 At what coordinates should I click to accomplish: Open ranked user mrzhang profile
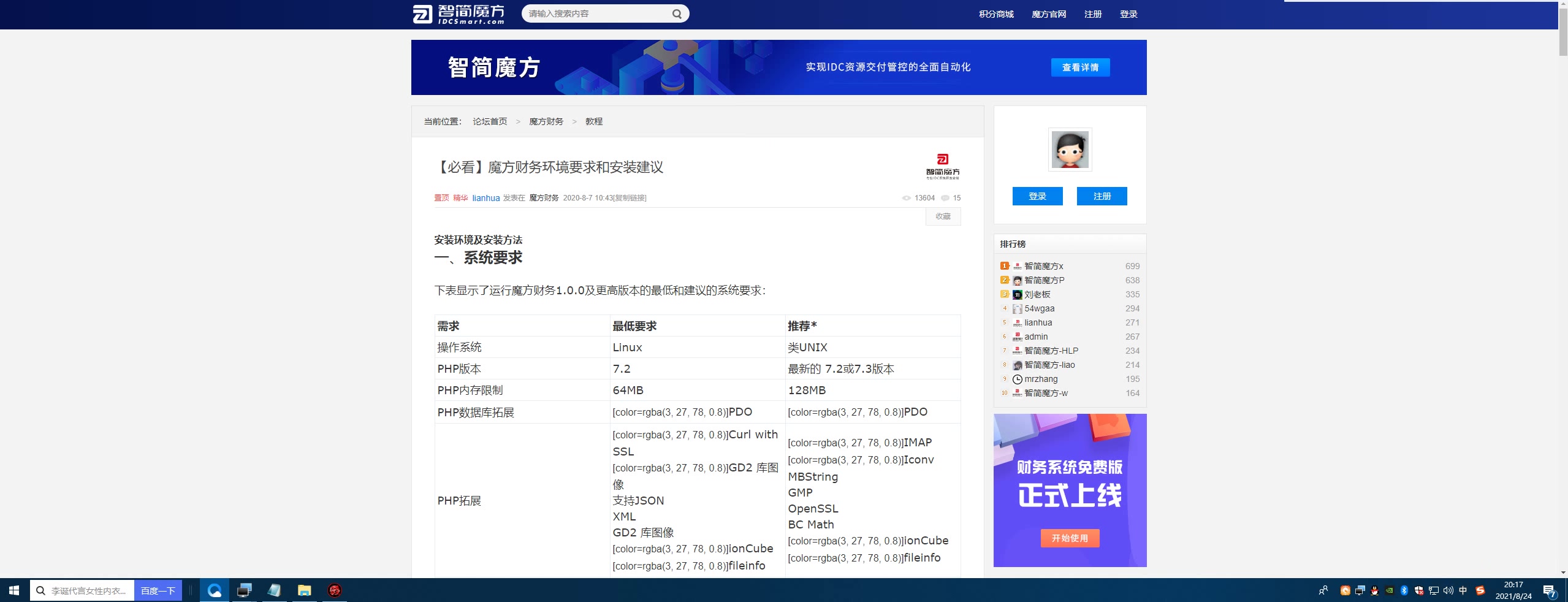[1041, 379]
